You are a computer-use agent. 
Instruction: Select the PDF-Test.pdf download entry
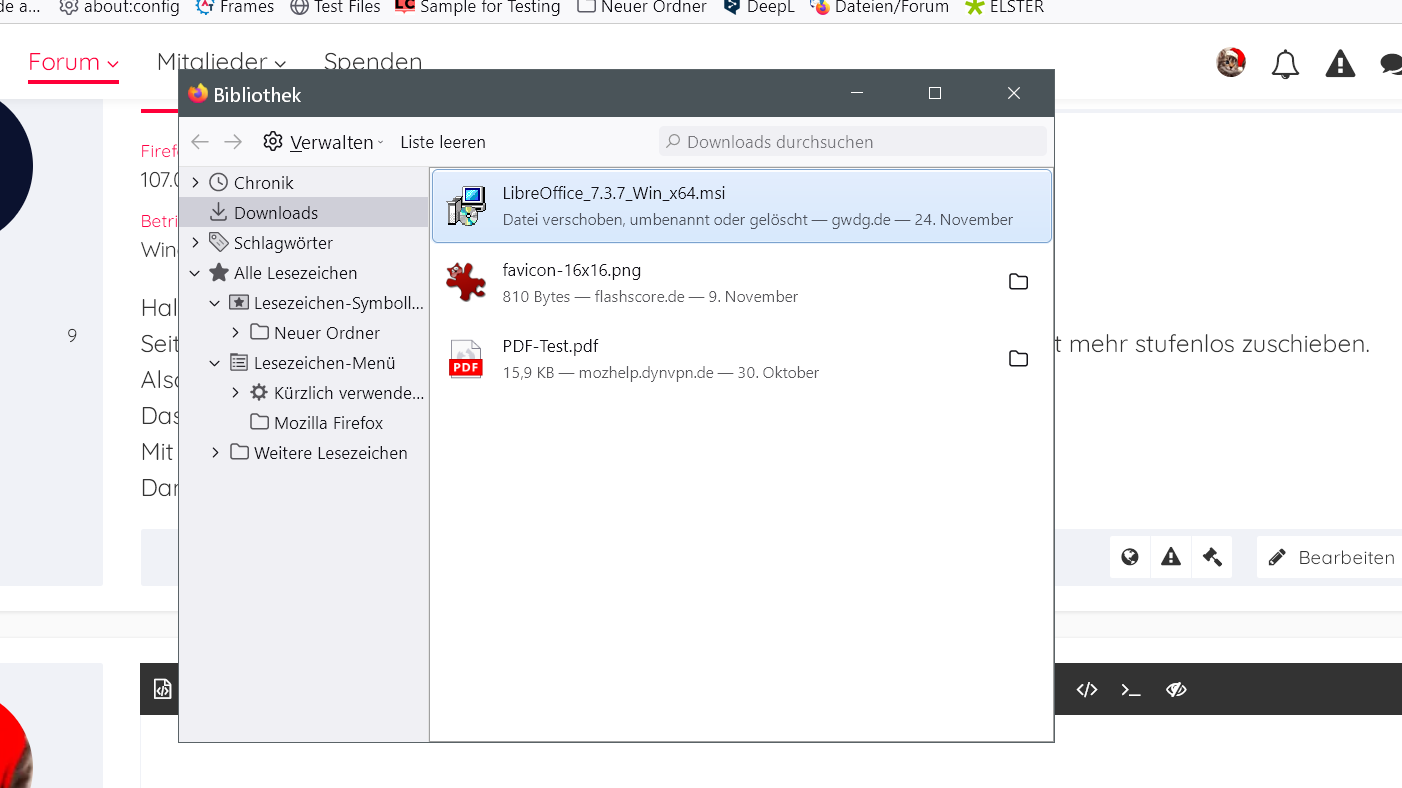742,358
